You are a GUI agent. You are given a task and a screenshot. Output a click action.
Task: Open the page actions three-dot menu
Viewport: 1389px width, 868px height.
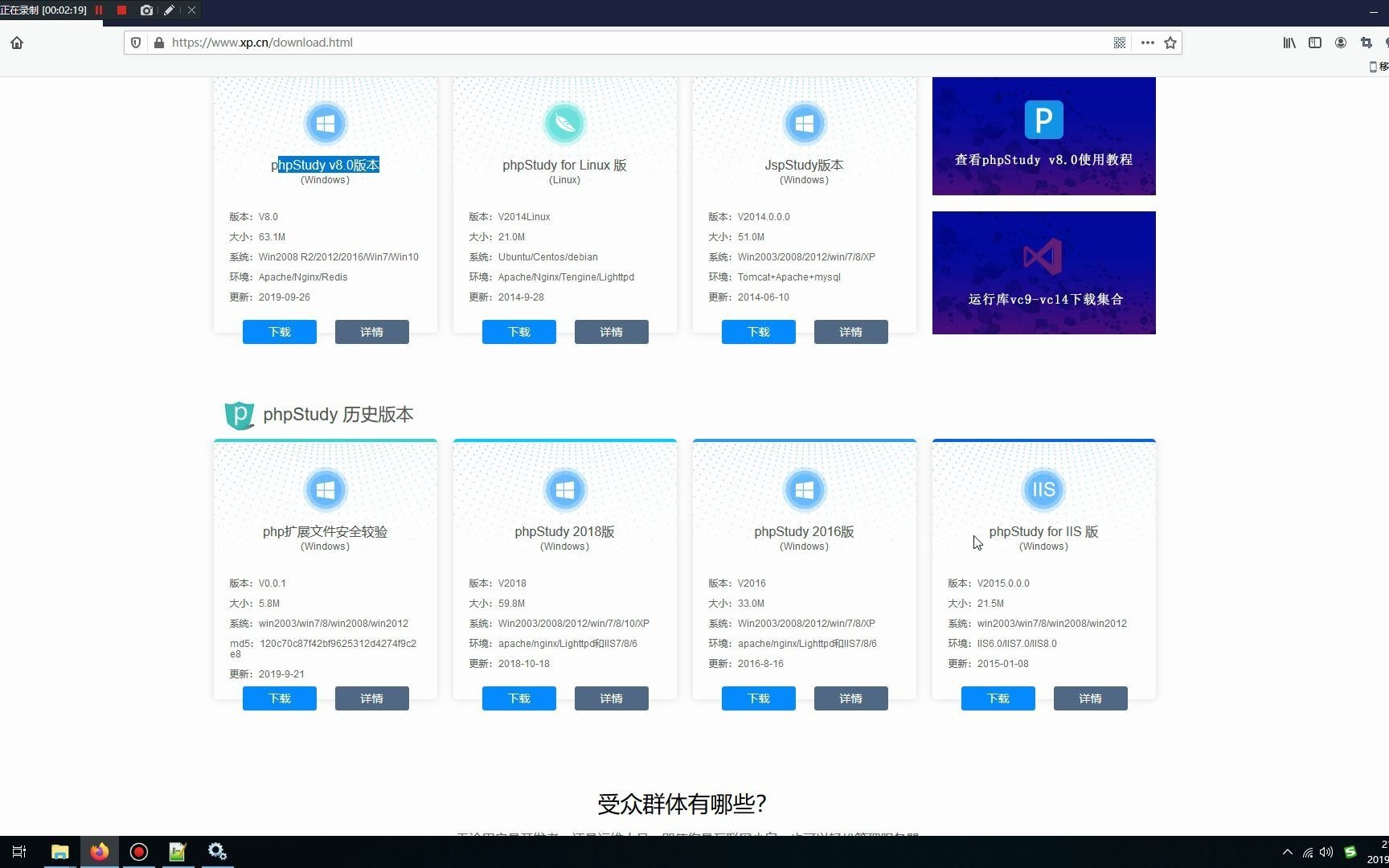1148,43
